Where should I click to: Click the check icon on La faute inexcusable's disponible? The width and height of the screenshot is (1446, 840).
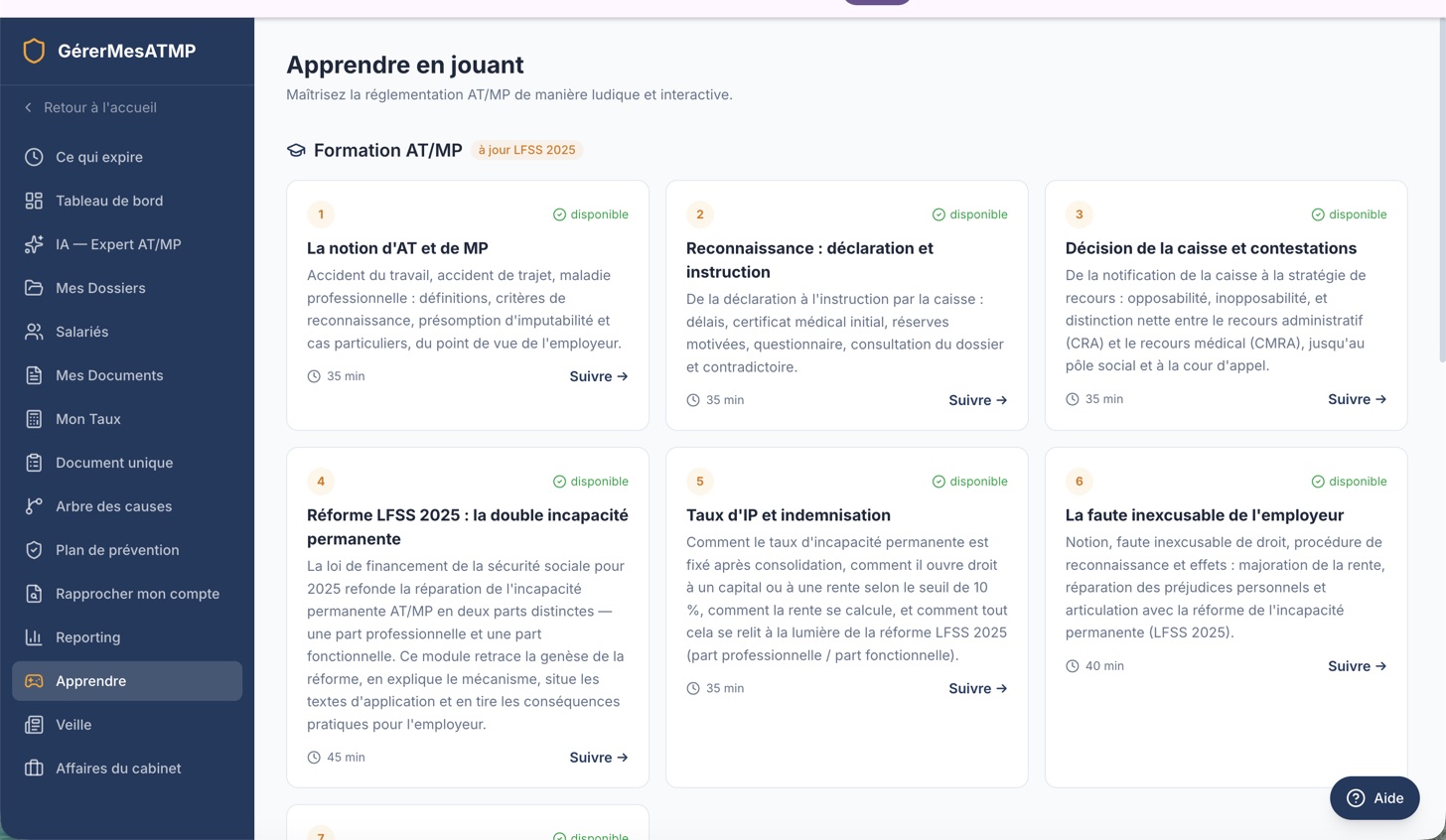pyautogui.click(x=1318, y=482)
